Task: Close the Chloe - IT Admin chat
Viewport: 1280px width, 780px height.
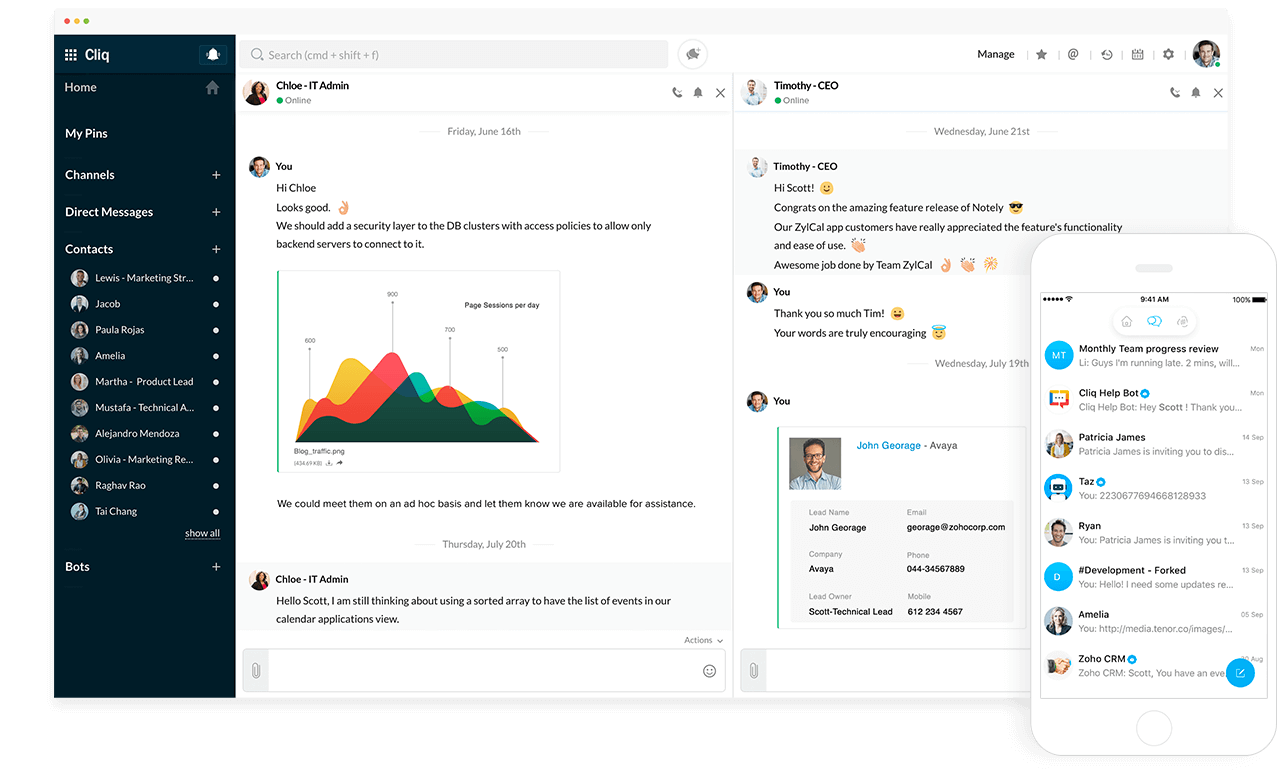Action: click(720, 93)
